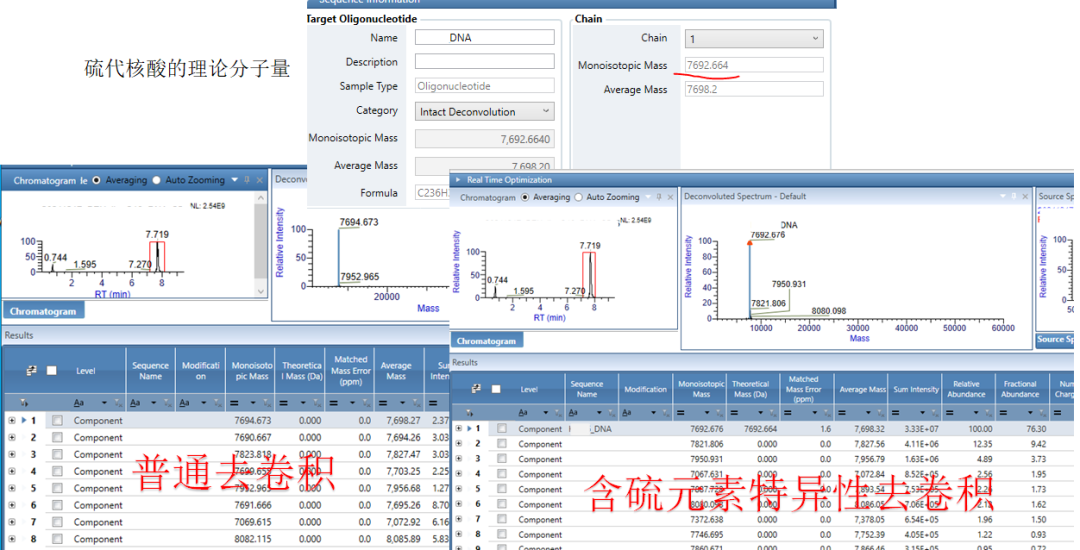Switch to left Chromatogram tab
Screen dimensions: 1080x550
click(43, 311)
